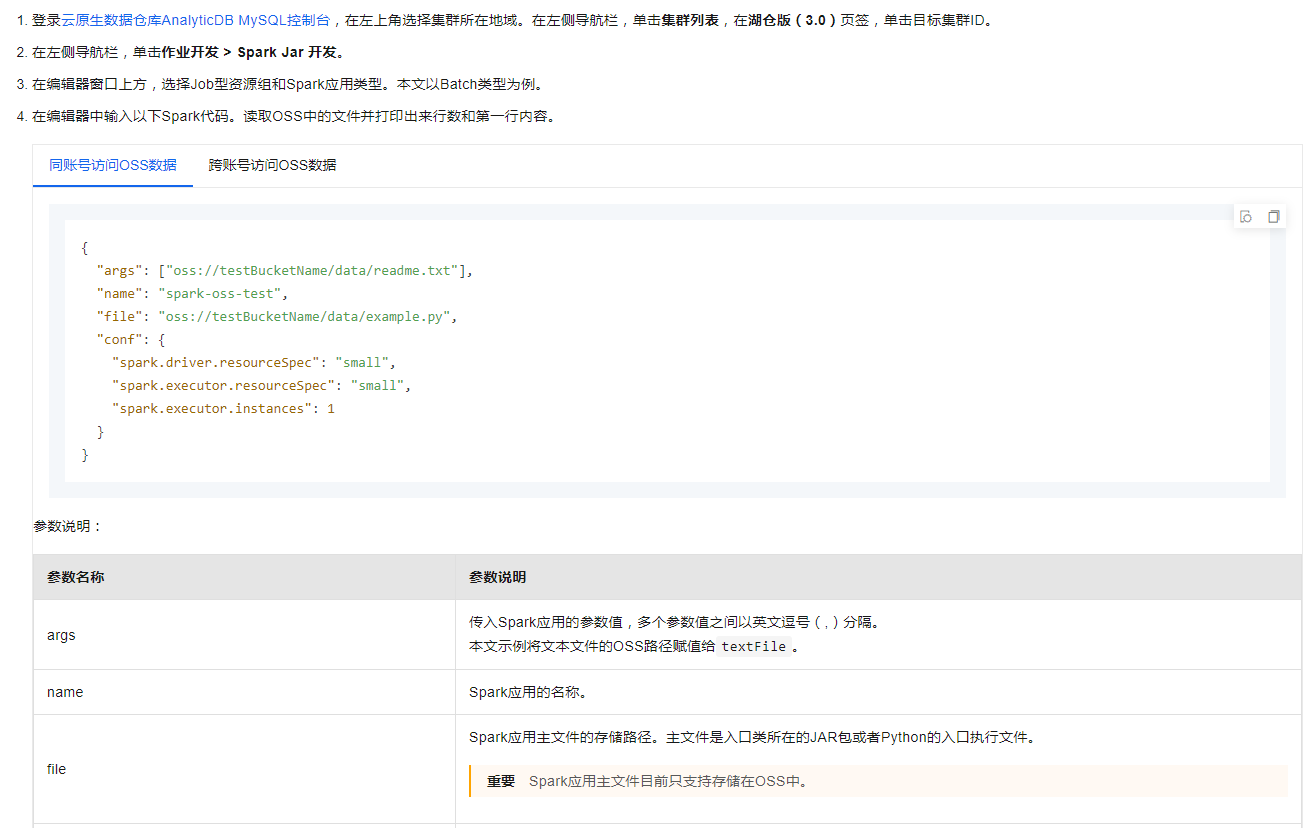Click the "name": "spark-oss-test" code line
The image size is (1304, 828).
[192, 293]
